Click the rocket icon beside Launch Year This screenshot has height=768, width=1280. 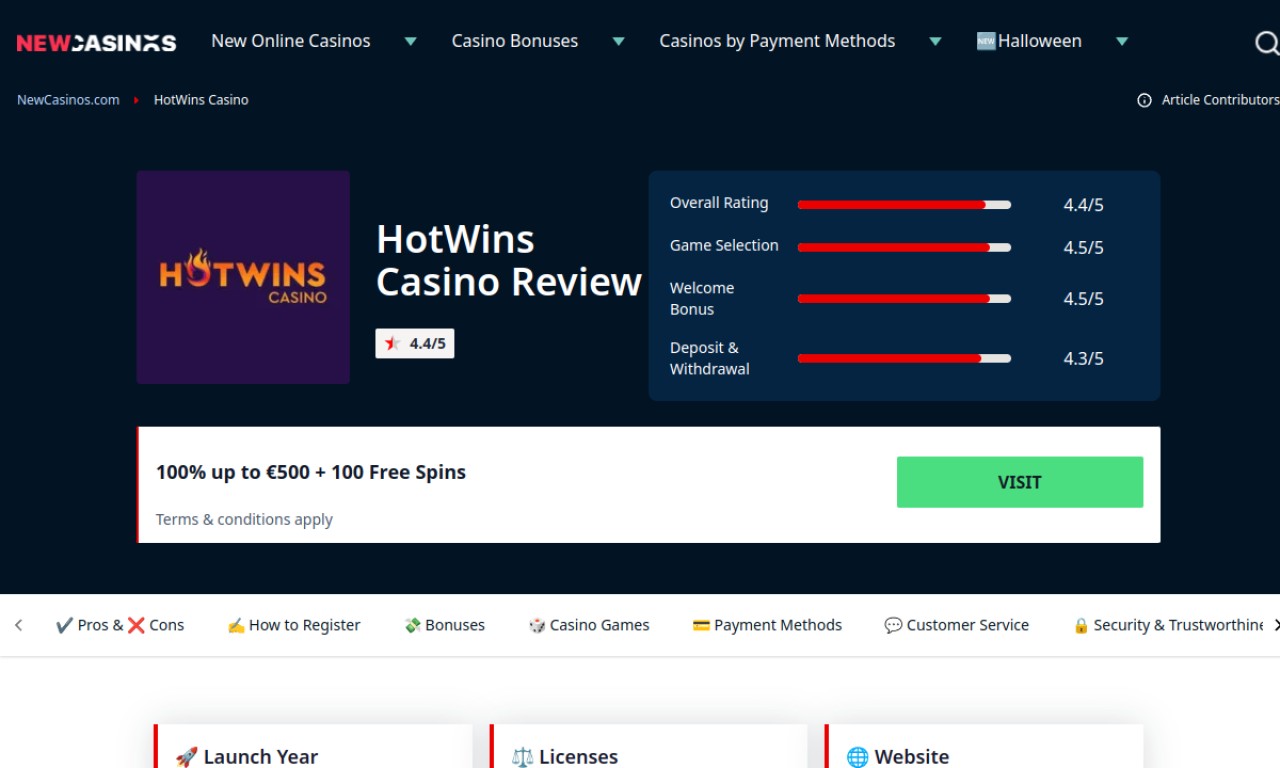(186, 757)
